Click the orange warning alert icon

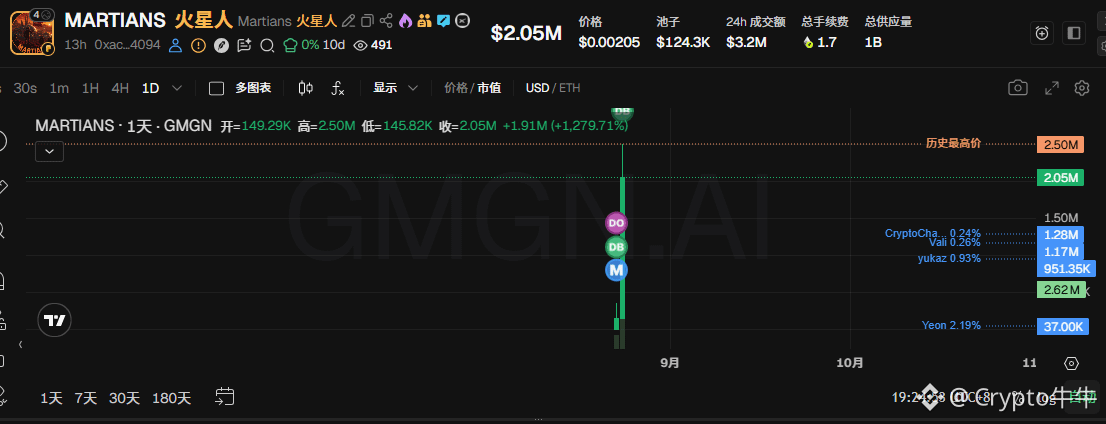(198, 45)
